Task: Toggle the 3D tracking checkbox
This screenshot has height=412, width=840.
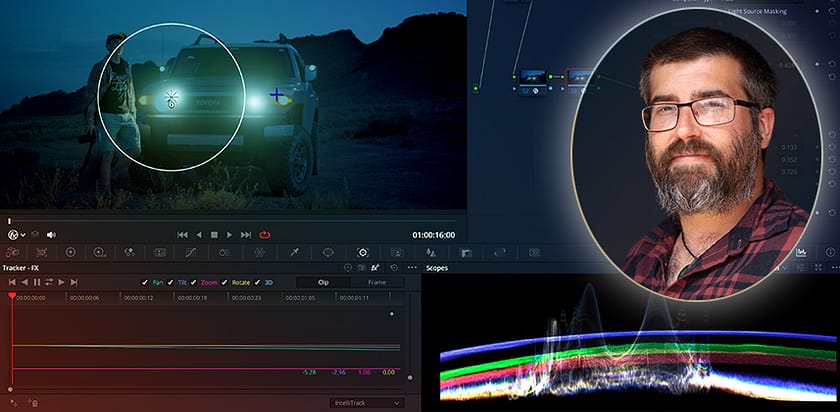Action: tap(257, 282)
